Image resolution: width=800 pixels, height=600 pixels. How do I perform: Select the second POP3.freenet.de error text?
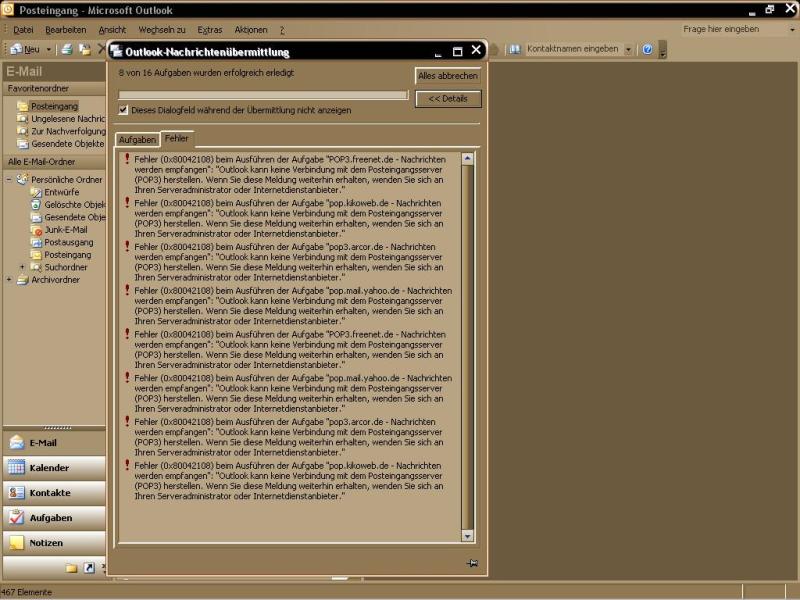pyautogui.click(x=290, y=349)
